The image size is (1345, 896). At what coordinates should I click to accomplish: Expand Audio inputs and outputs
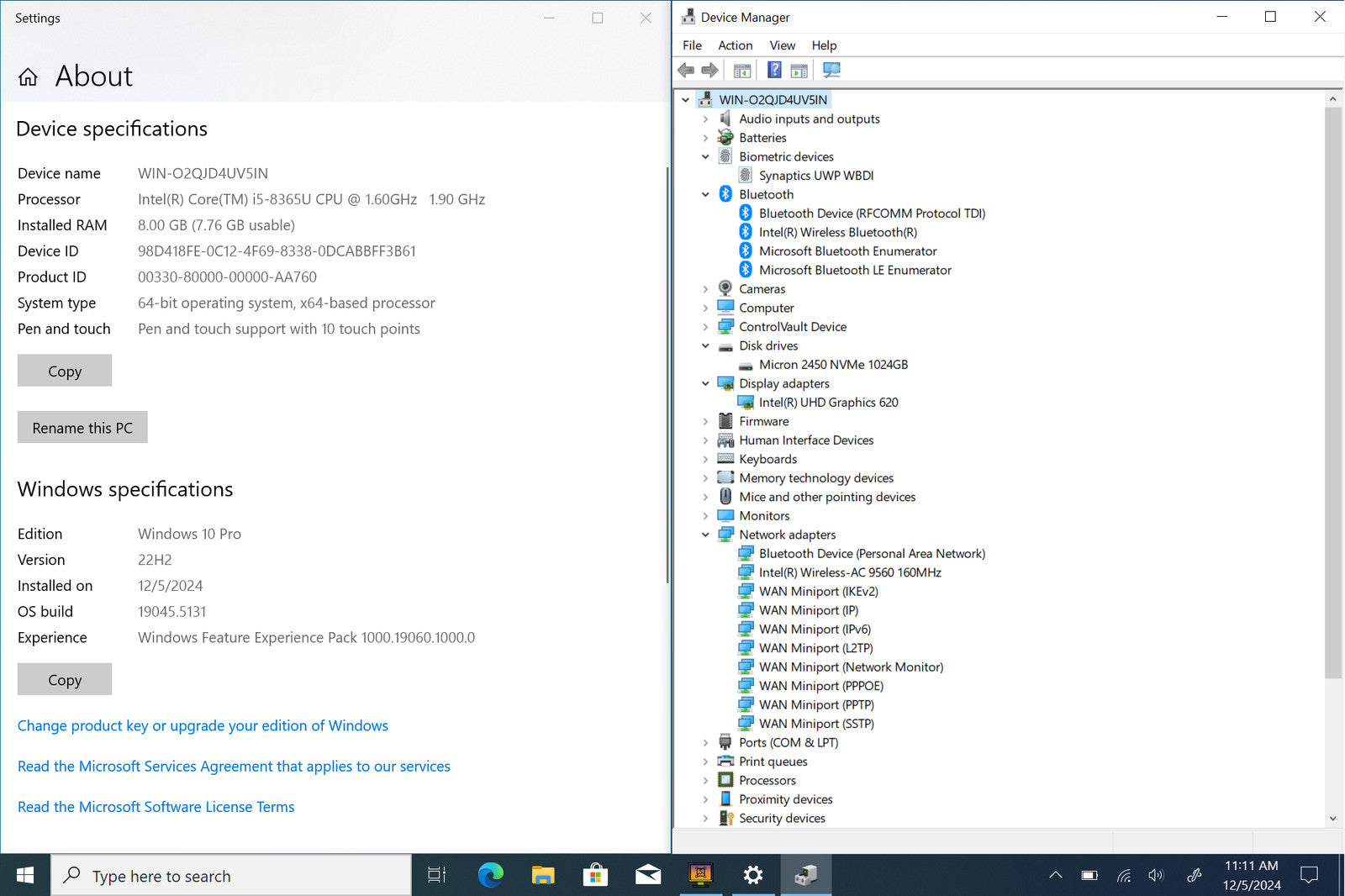tap(705, 119)
